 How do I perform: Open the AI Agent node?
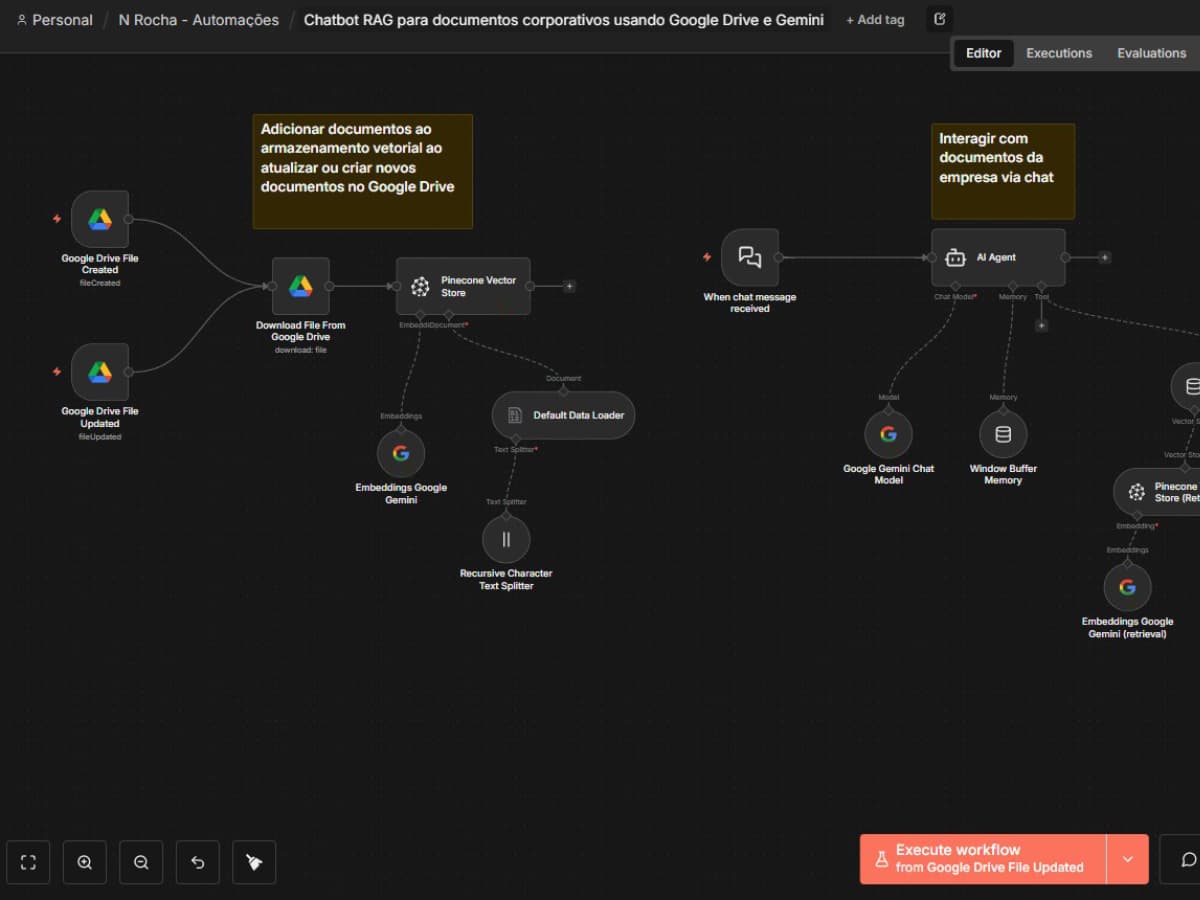[x=998, y=256]
